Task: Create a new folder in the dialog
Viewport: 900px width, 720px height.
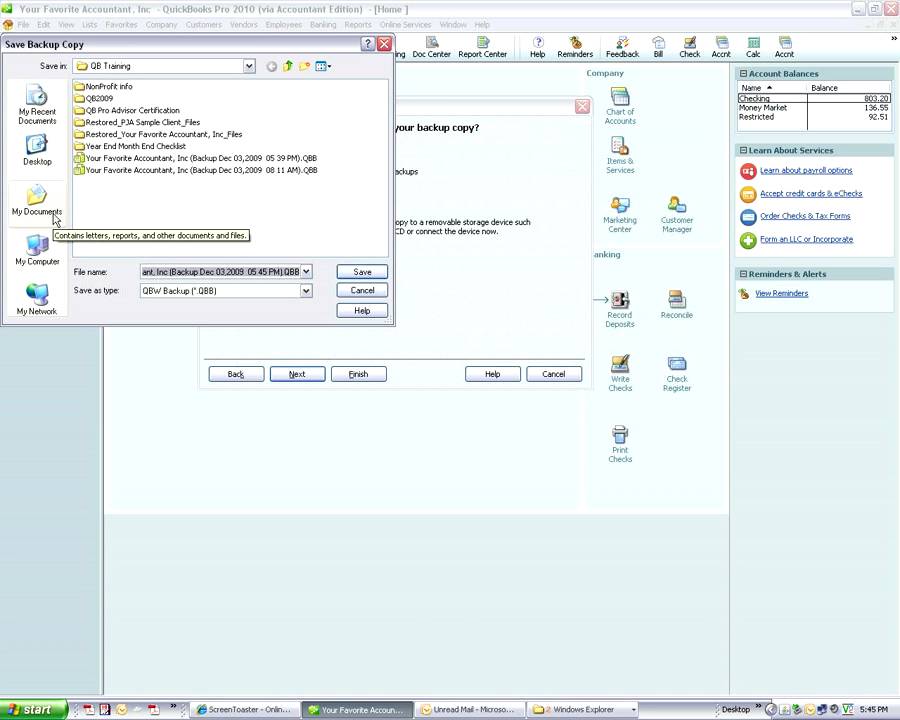Action: pos(304,66)
